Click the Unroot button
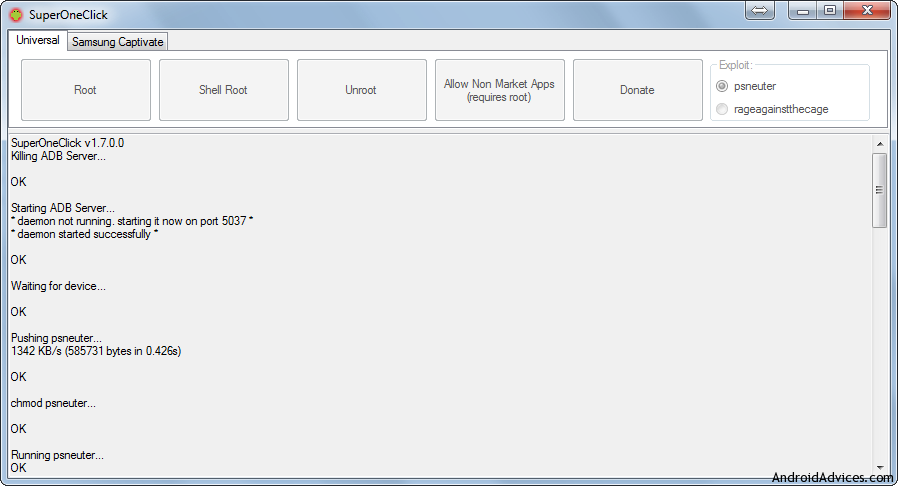This screenshot has width=898, height=486. coord(362,90)
